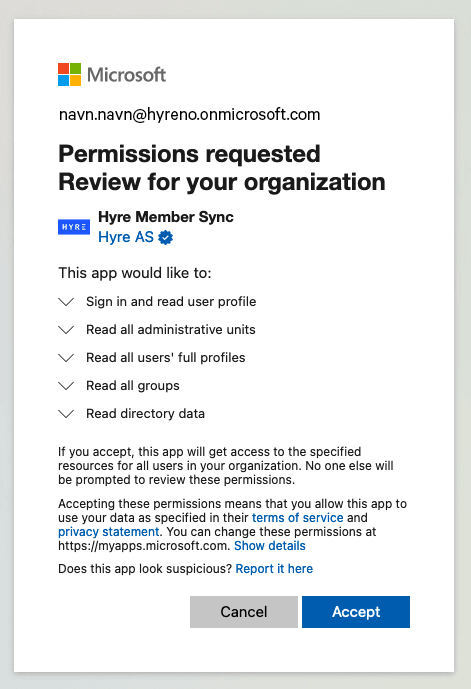The height and width of the screenshot is (689, 471).
Task: Click the Accept button
Action: [356, 612]
